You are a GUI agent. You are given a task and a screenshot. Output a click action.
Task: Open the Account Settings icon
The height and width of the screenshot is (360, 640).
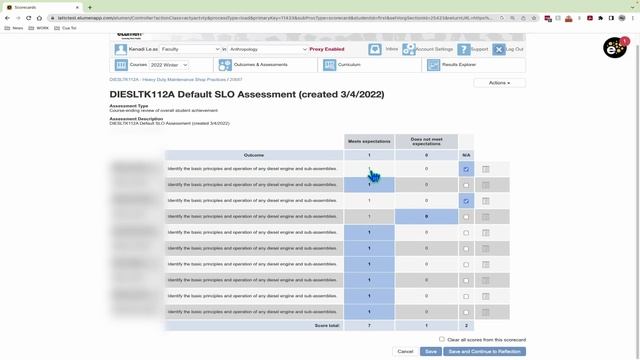[409, 49]
